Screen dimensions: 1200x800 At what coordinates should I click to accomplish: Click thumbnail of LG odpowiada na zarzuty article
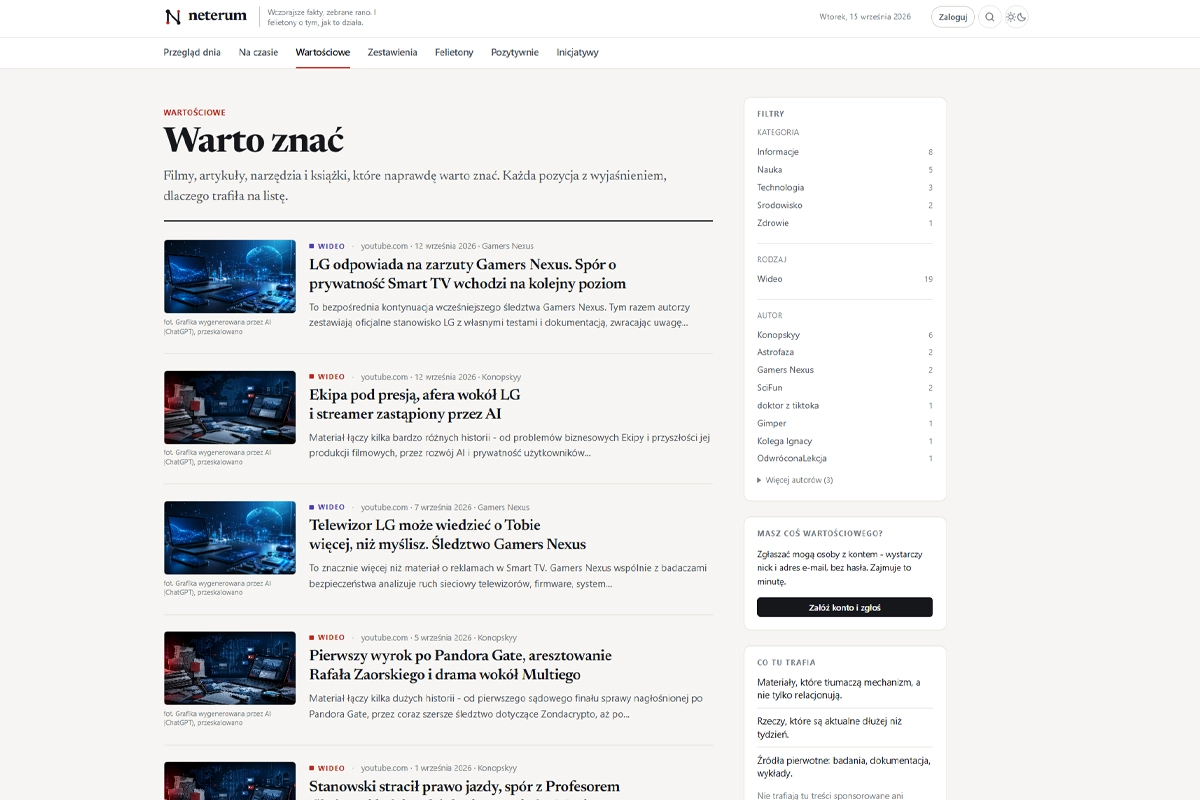point(230,276)
